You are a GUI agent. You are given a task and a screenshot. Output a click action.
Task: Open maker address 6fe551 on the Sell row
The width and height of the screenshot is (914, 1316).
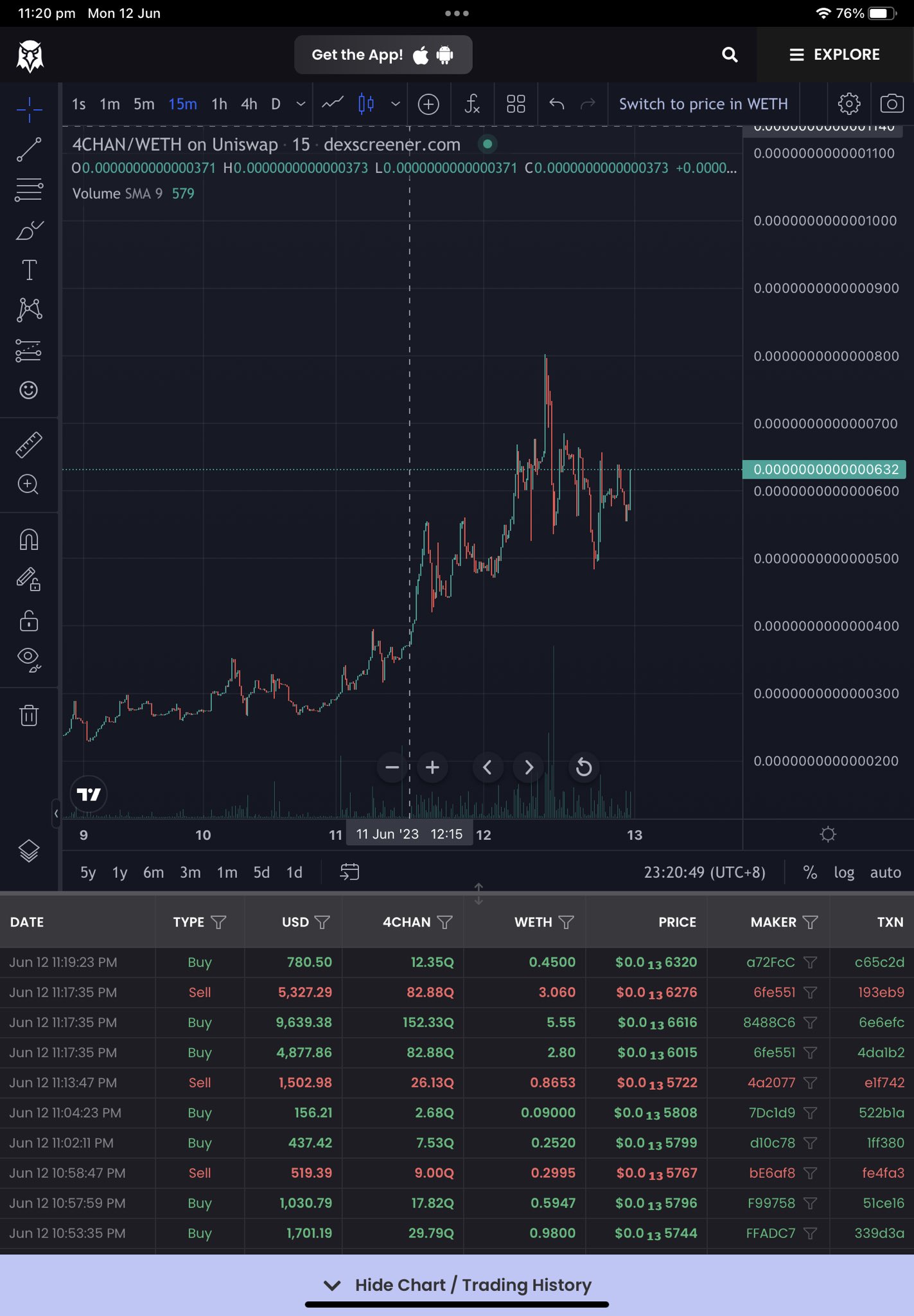tap(774, 993)
